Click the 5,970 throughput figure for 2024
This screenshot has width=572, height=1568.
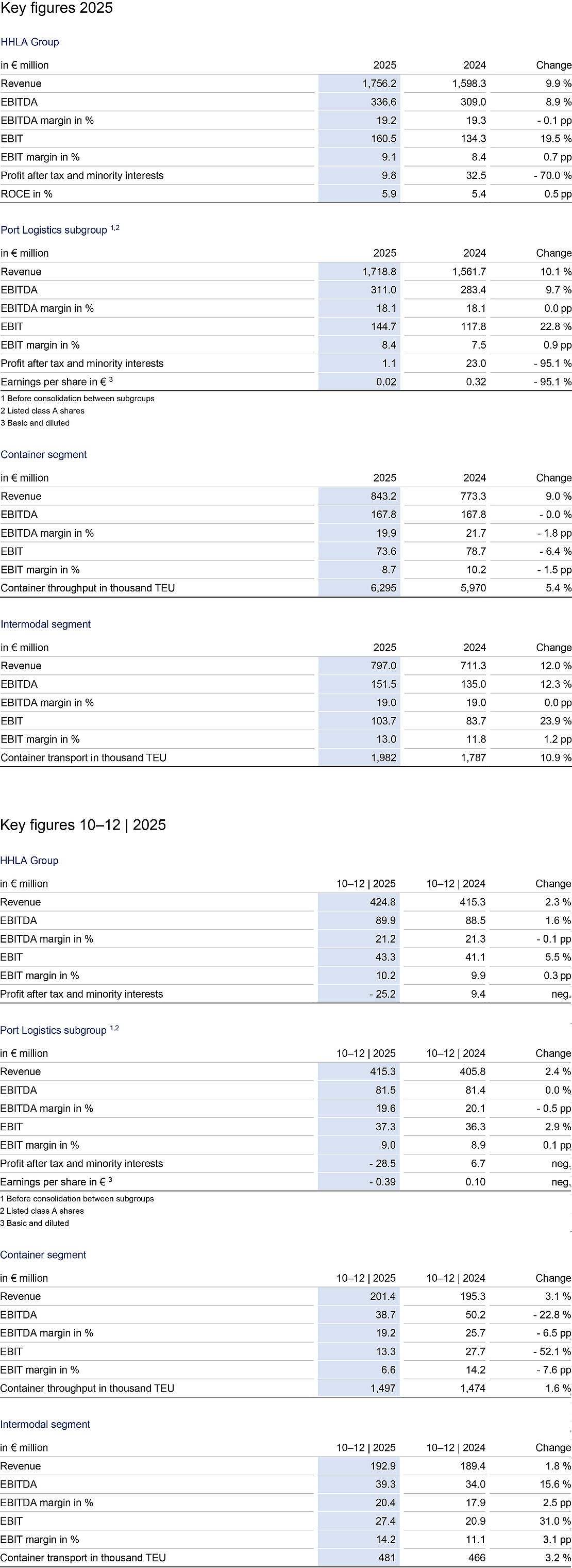[473, 588]
